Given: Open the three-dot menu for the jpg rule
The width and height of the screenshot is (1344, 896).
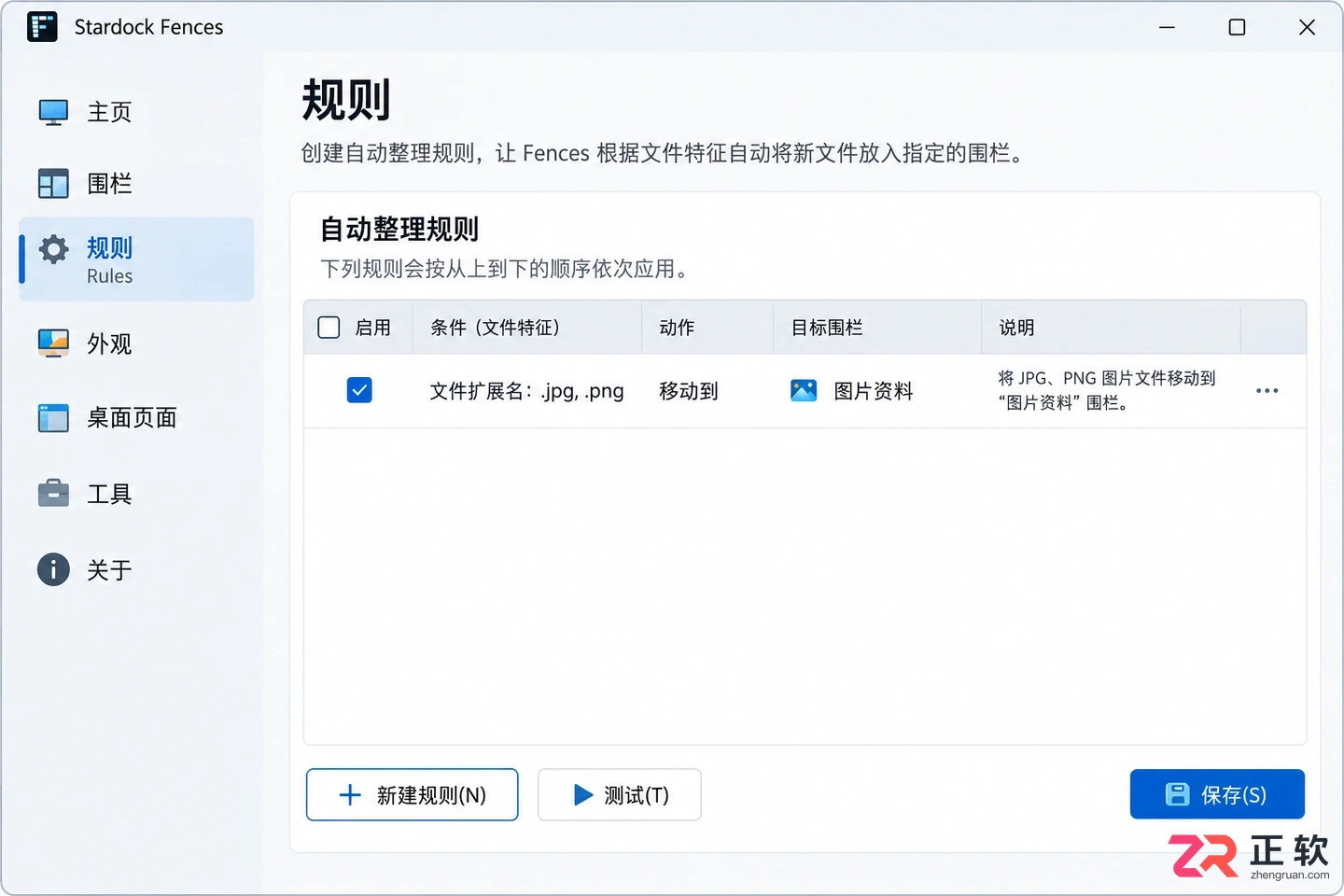Looking at the screenshot, I should point(1267,390).
